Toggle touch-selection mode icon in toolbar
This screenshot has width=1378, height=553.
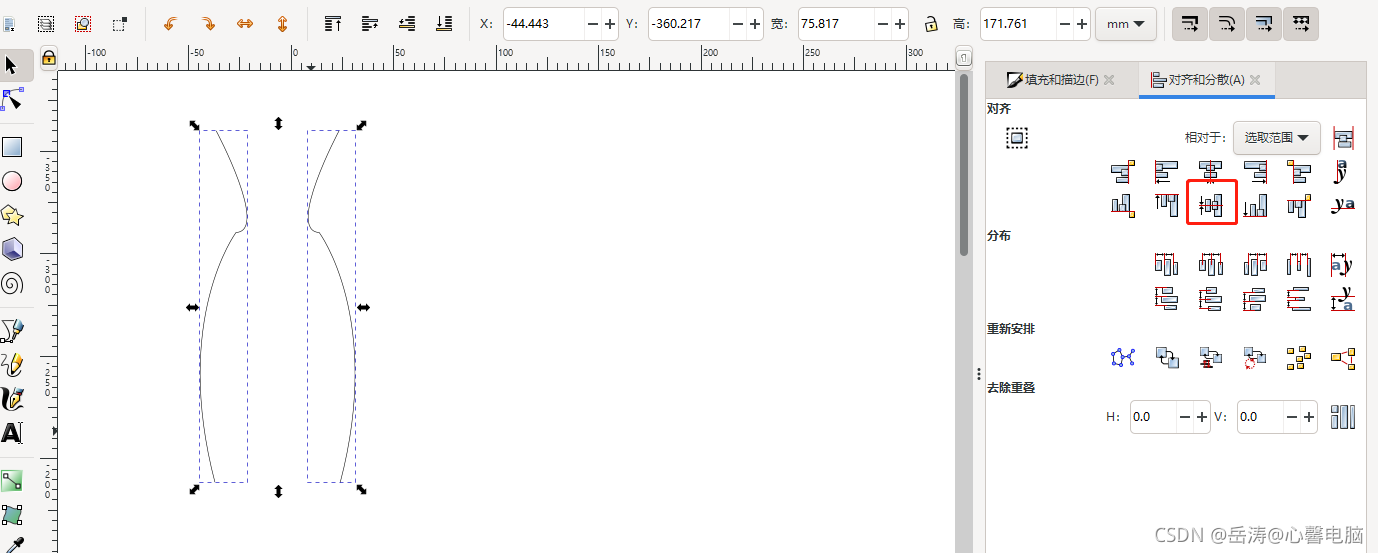click(120, 23)
